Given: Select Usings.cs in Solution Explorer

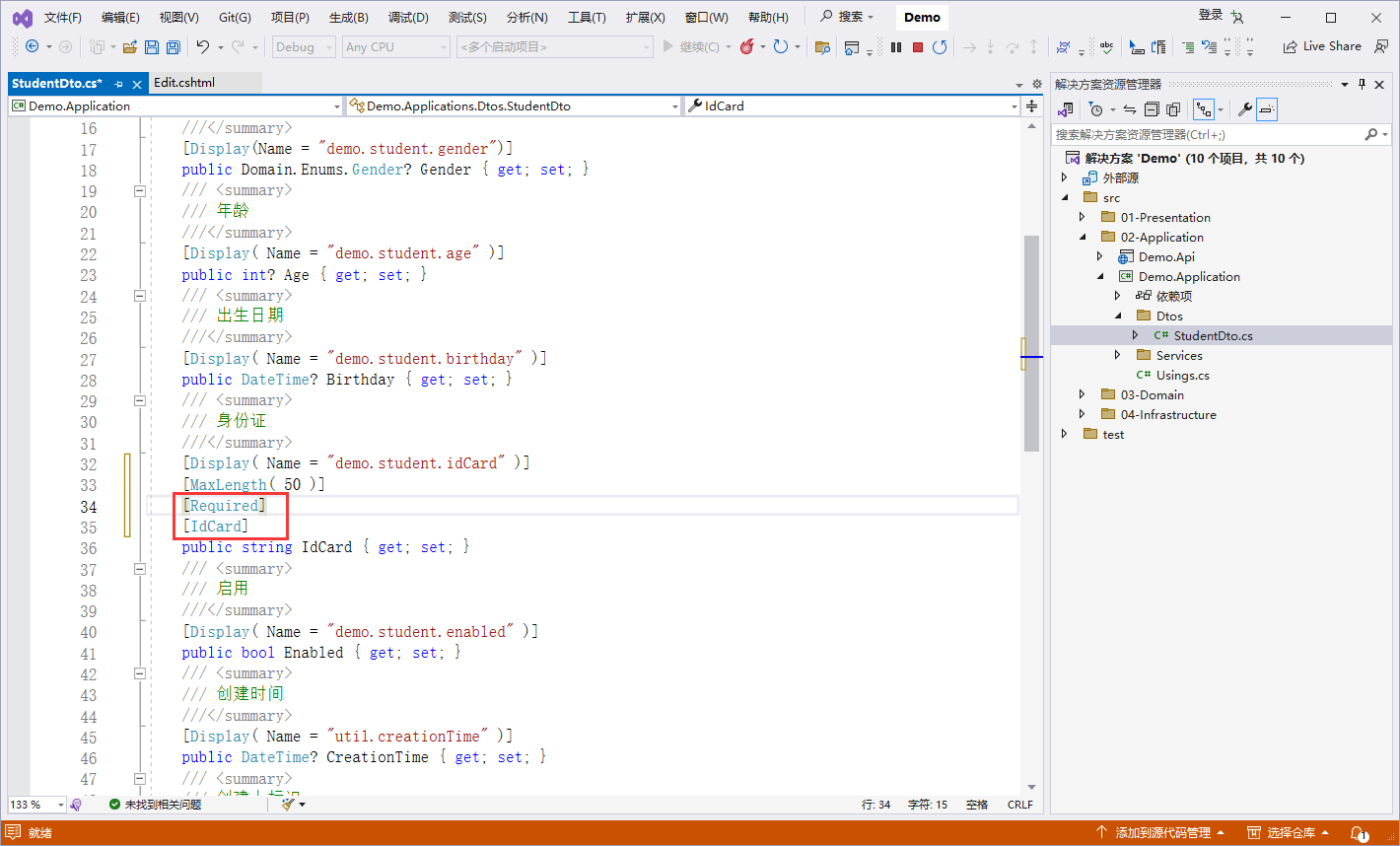Looking at the screenshot, I should (1182, 375).
